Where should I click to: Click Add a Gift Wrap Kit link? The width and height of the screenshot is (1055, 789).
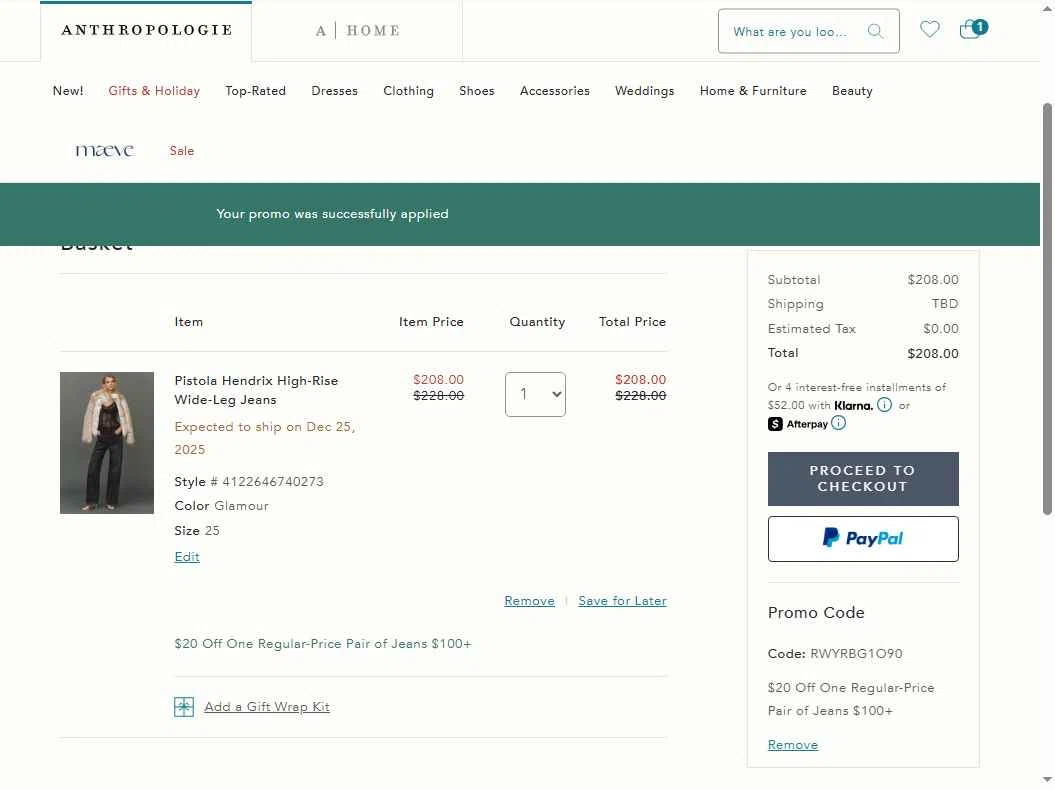tap(267, 707)
